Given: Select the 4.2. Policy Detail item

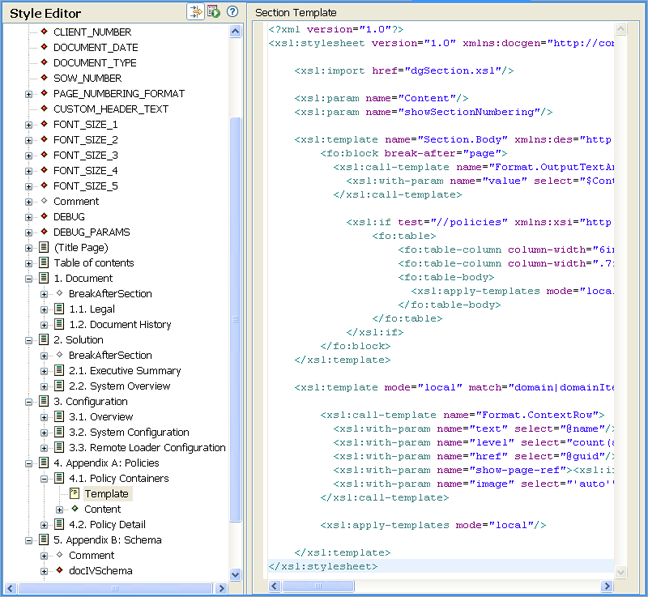Looking at the screenshot, I should click(x=107, y=524).
